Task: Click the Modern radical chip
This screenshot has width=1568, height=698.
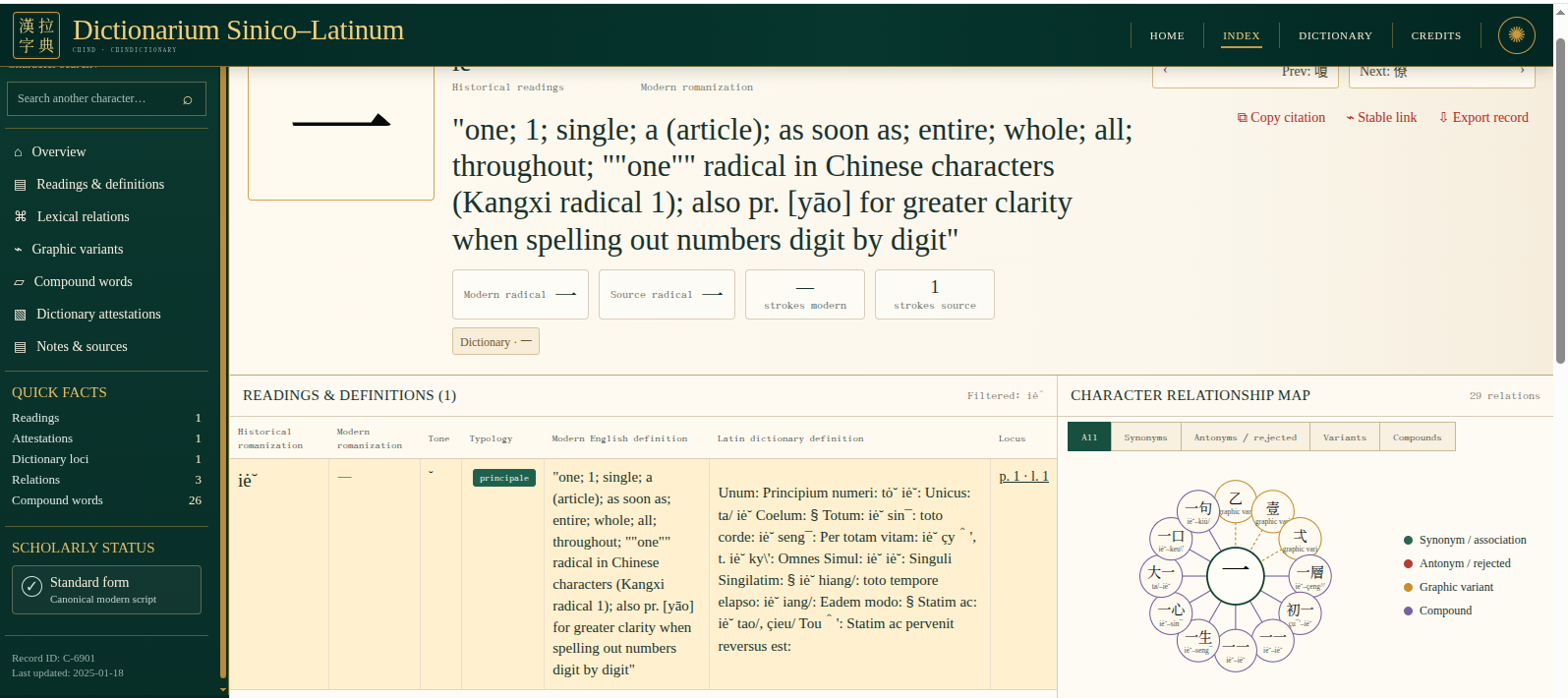Action: [x=520, y=294]
